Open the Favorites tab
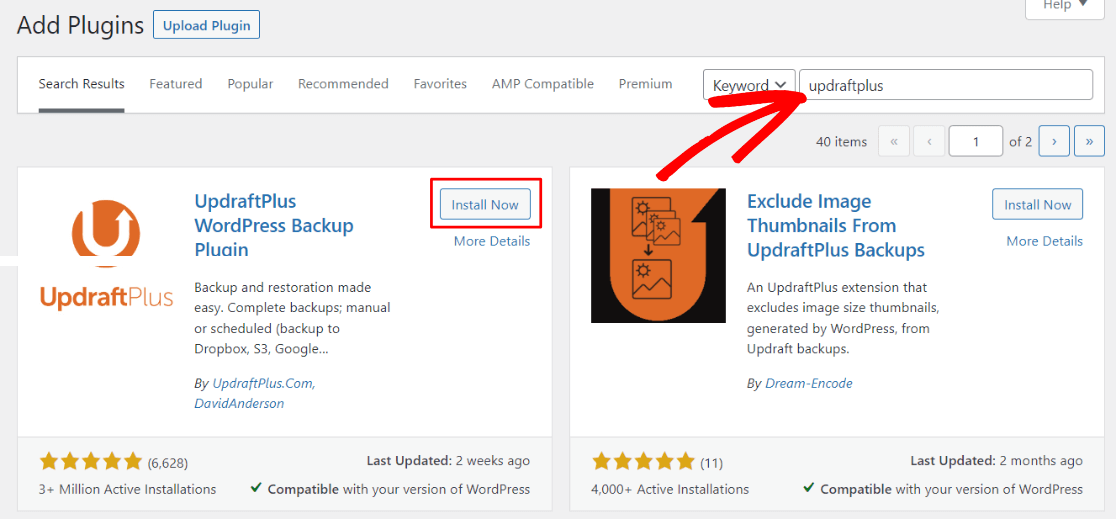Screen dimensions: 1116x519 440,84
